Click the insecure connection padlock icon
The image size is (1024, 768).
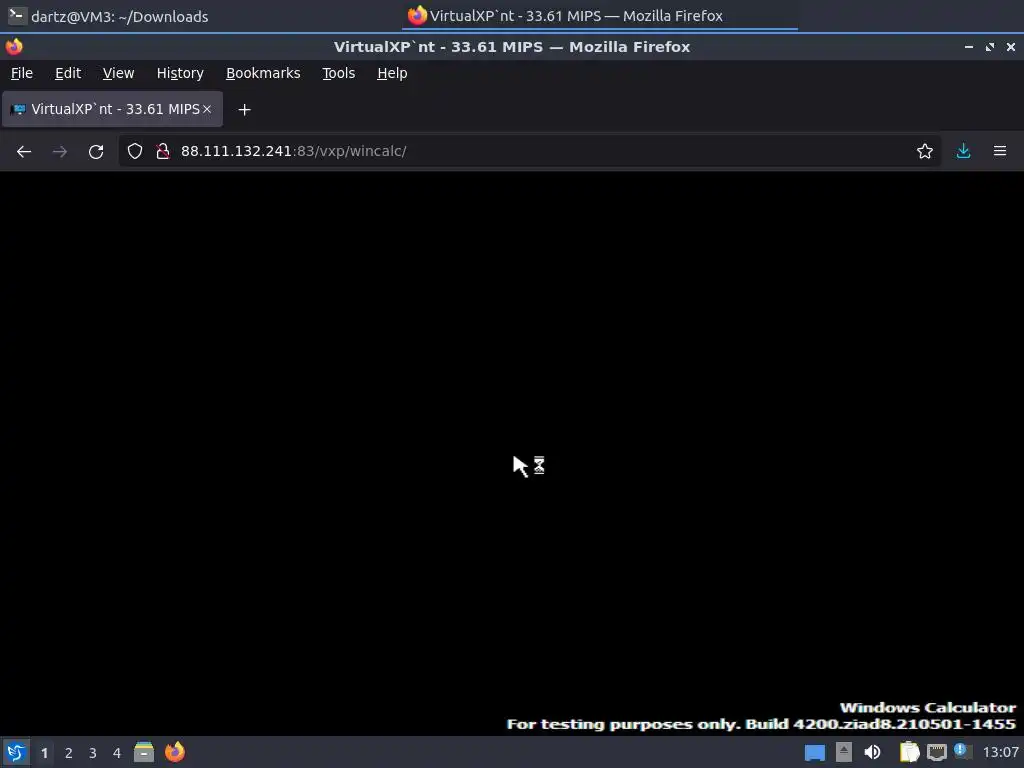pos(163,152)
